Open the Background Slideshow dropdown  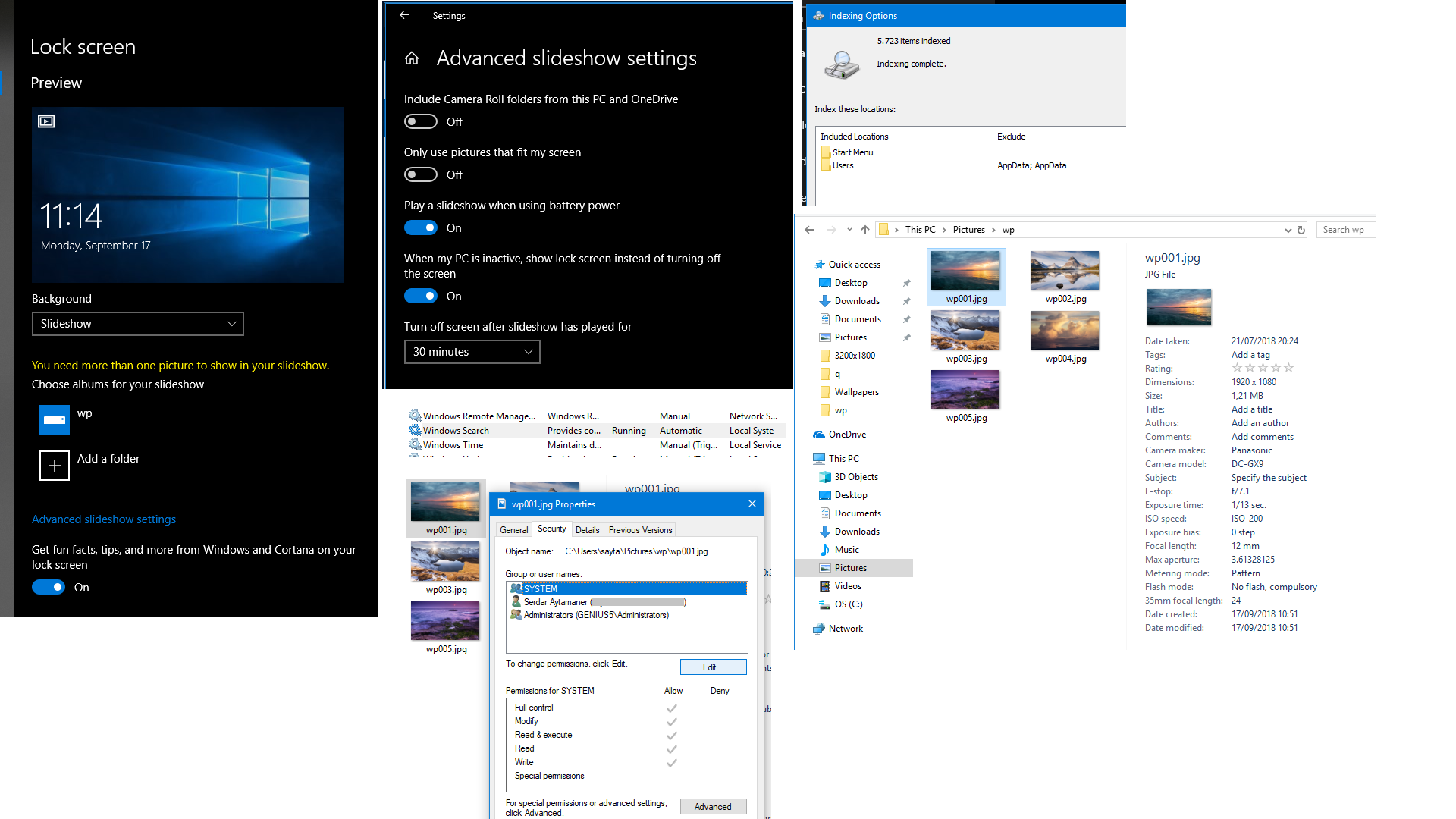(x=137, y=324)
